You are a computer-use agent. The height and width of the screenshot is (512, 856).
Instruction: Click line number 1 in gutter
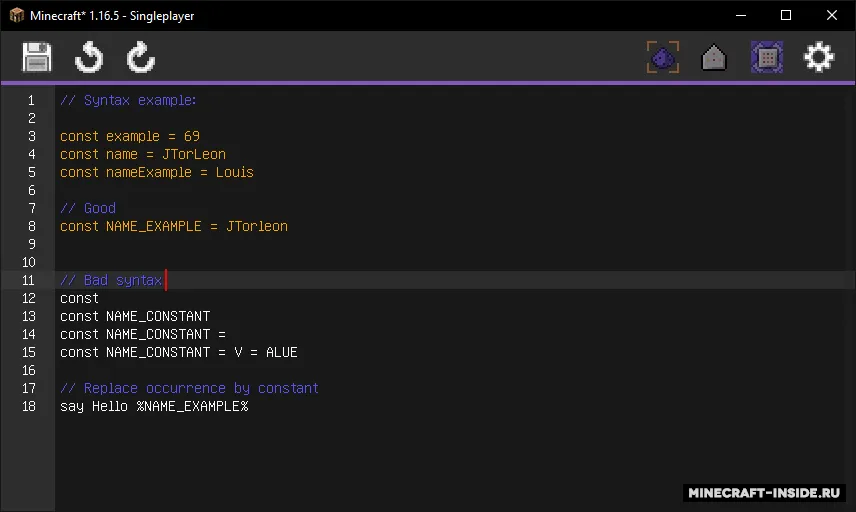click(31, 100)
